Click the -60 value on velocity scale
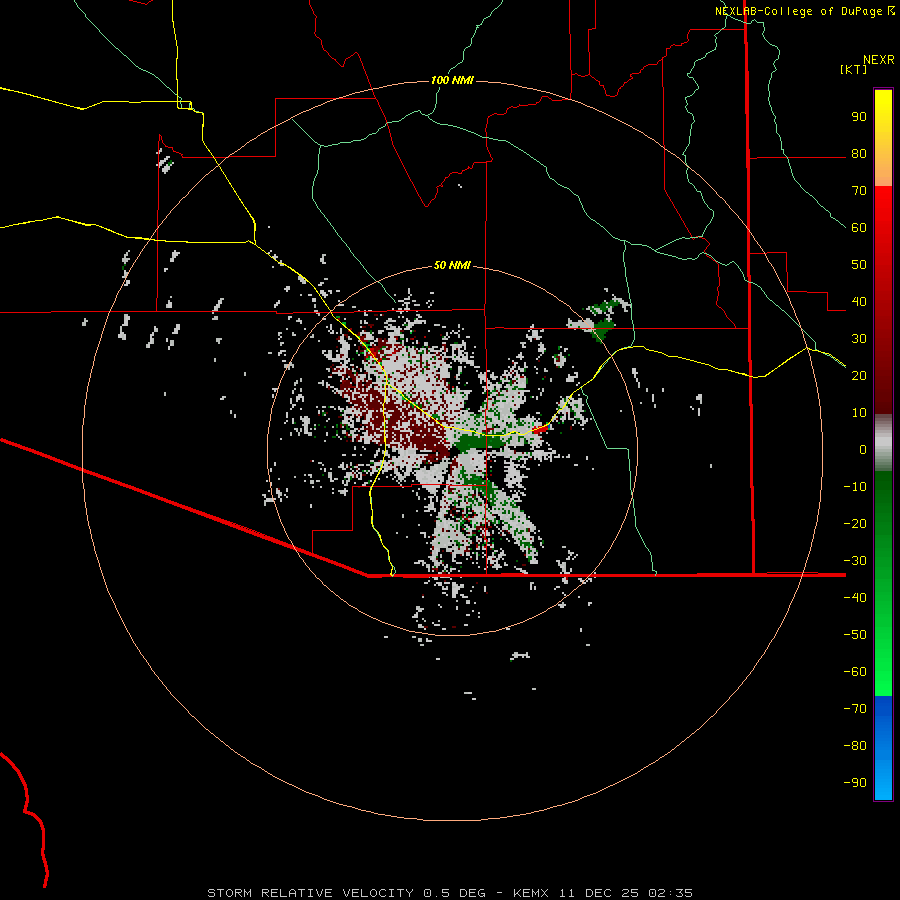The image size is (900, 900). click(x=855, y=672)
